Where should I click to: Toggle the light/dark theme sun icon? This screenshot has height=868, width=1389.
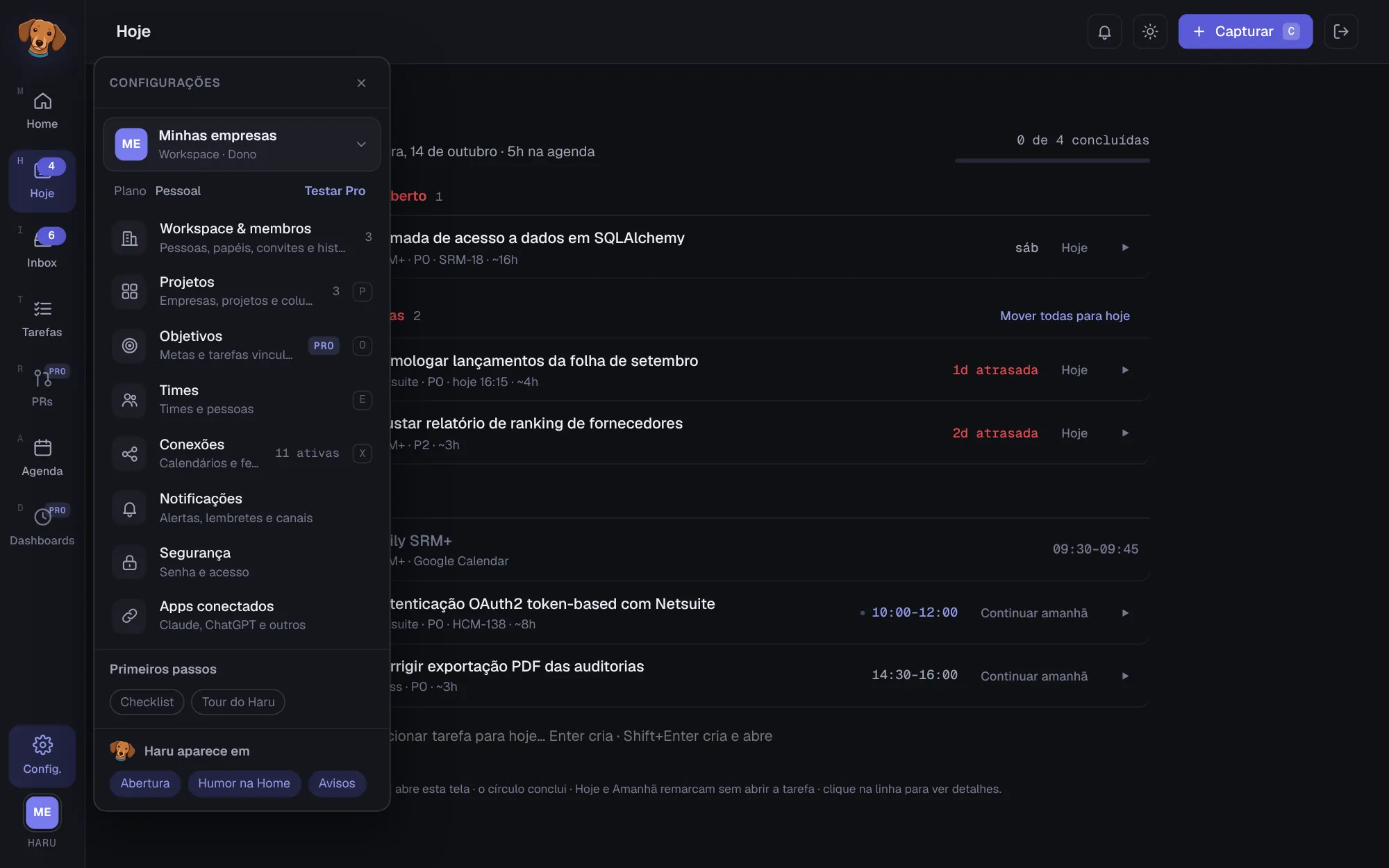1150,32
